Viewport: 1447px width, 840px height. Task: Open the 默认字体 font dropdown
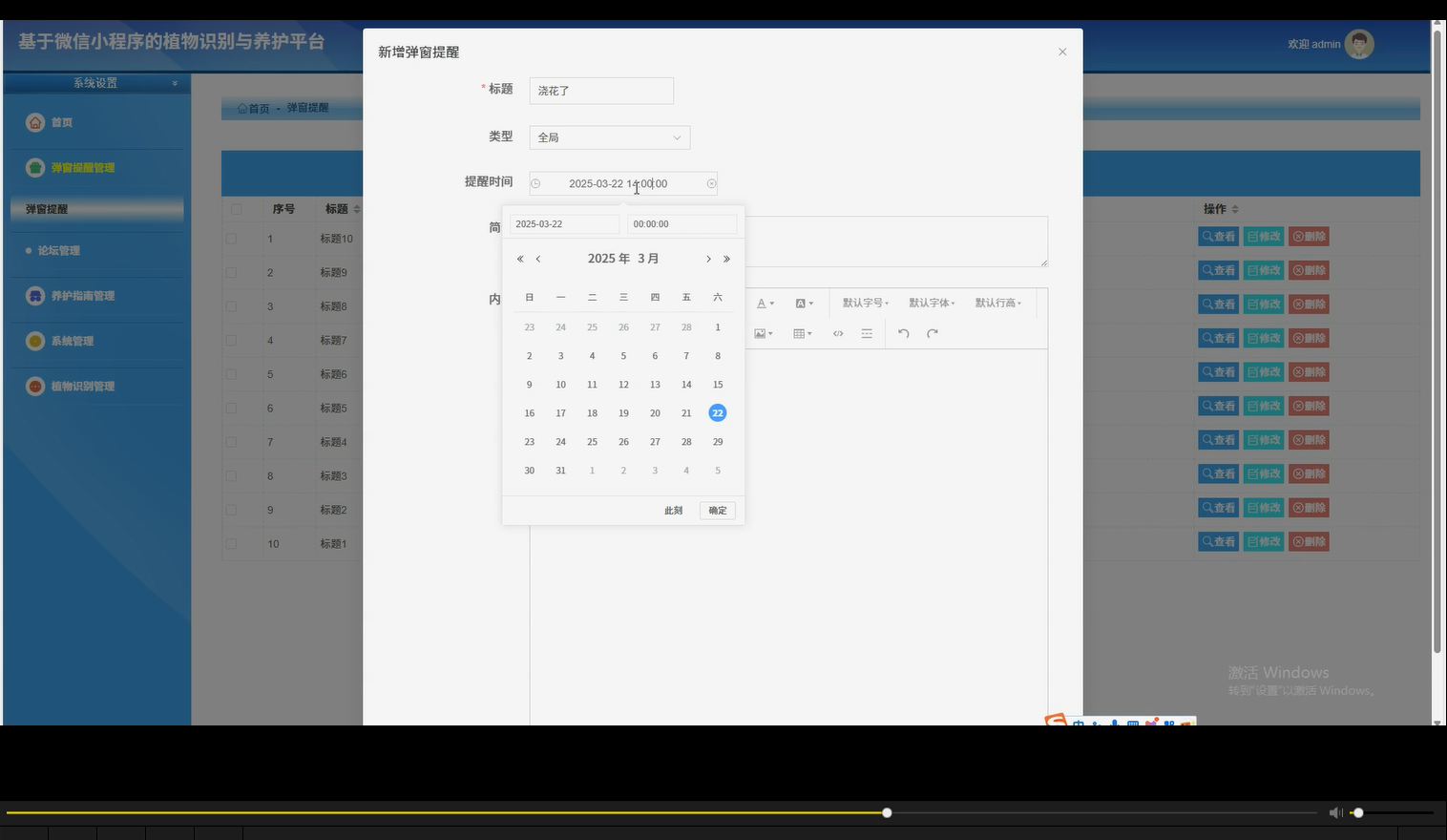[x=931, y=303]
